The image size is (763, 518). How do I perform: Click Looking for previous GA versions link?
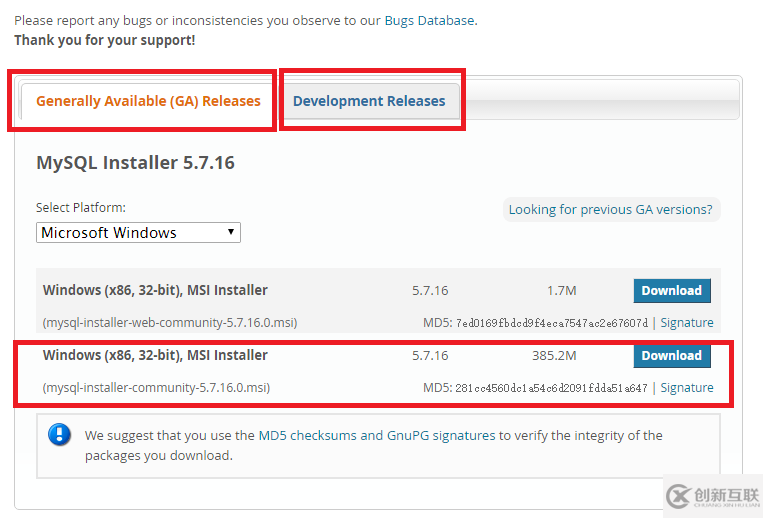coord(610,210)
